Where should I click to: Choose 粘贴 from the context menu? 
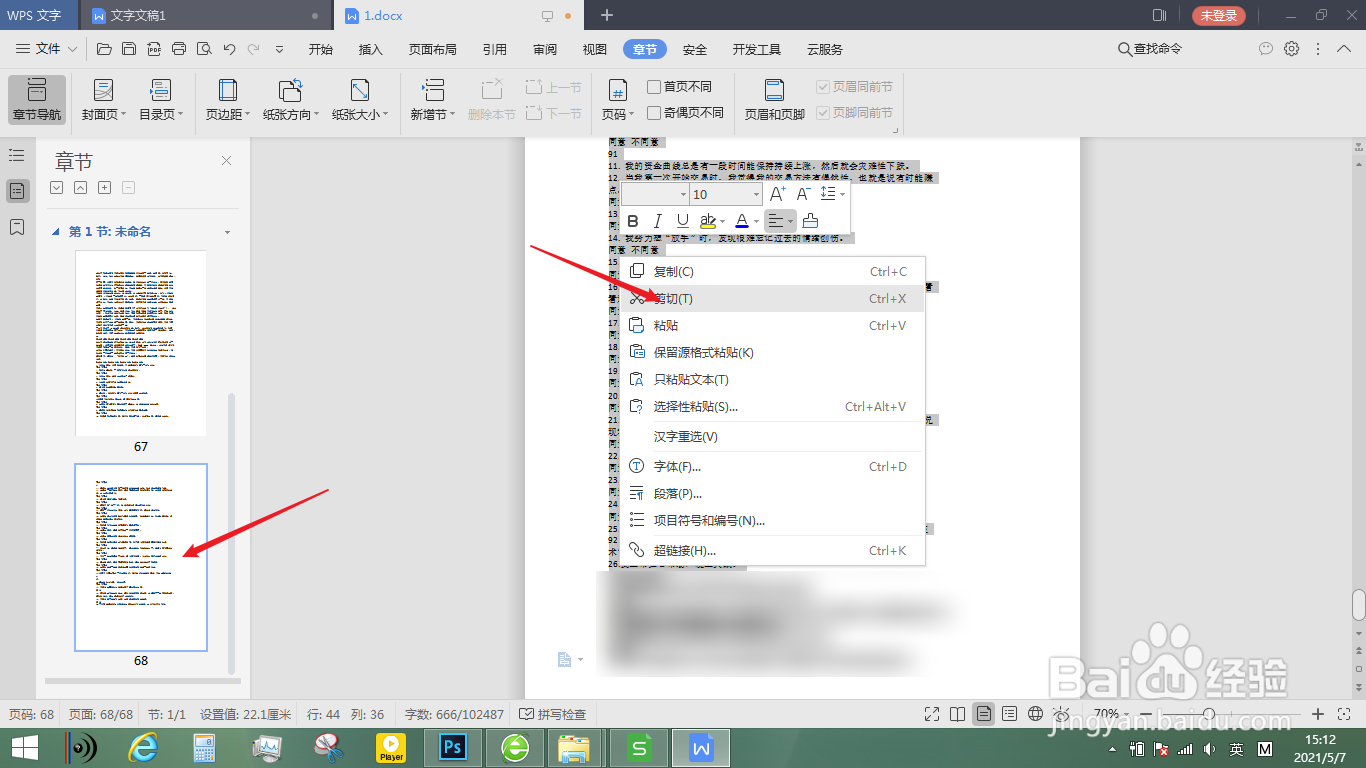pyautogui.click(x=772, y=325)
